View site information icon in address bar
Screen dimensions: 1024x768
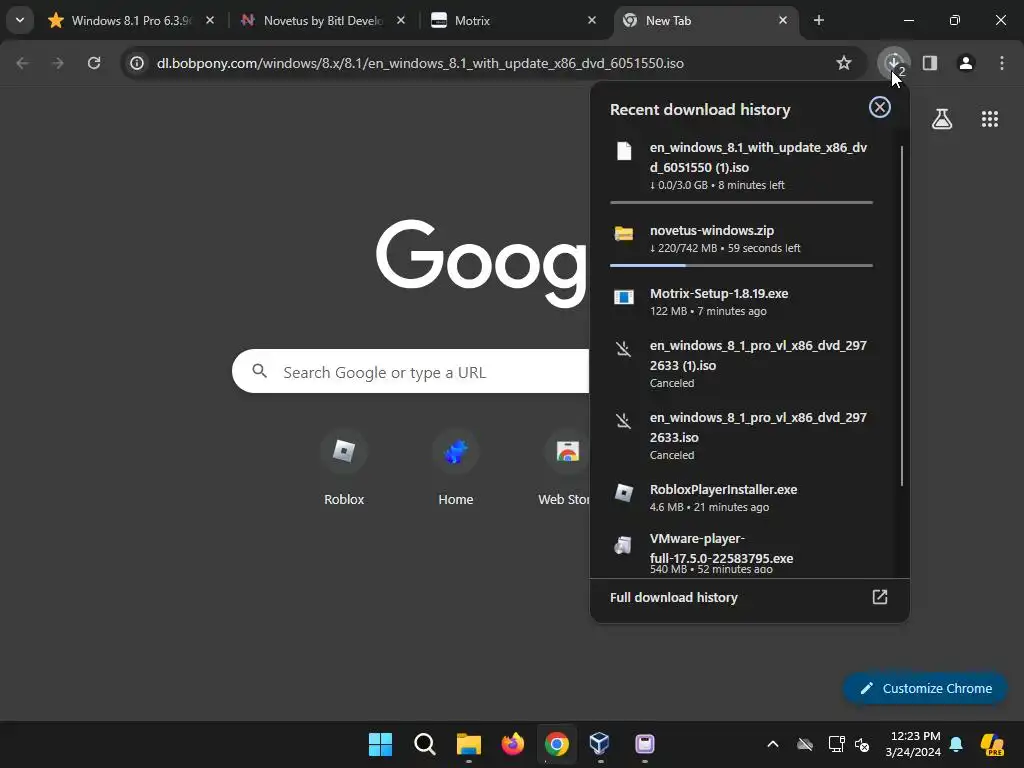[x=136, y=63]
